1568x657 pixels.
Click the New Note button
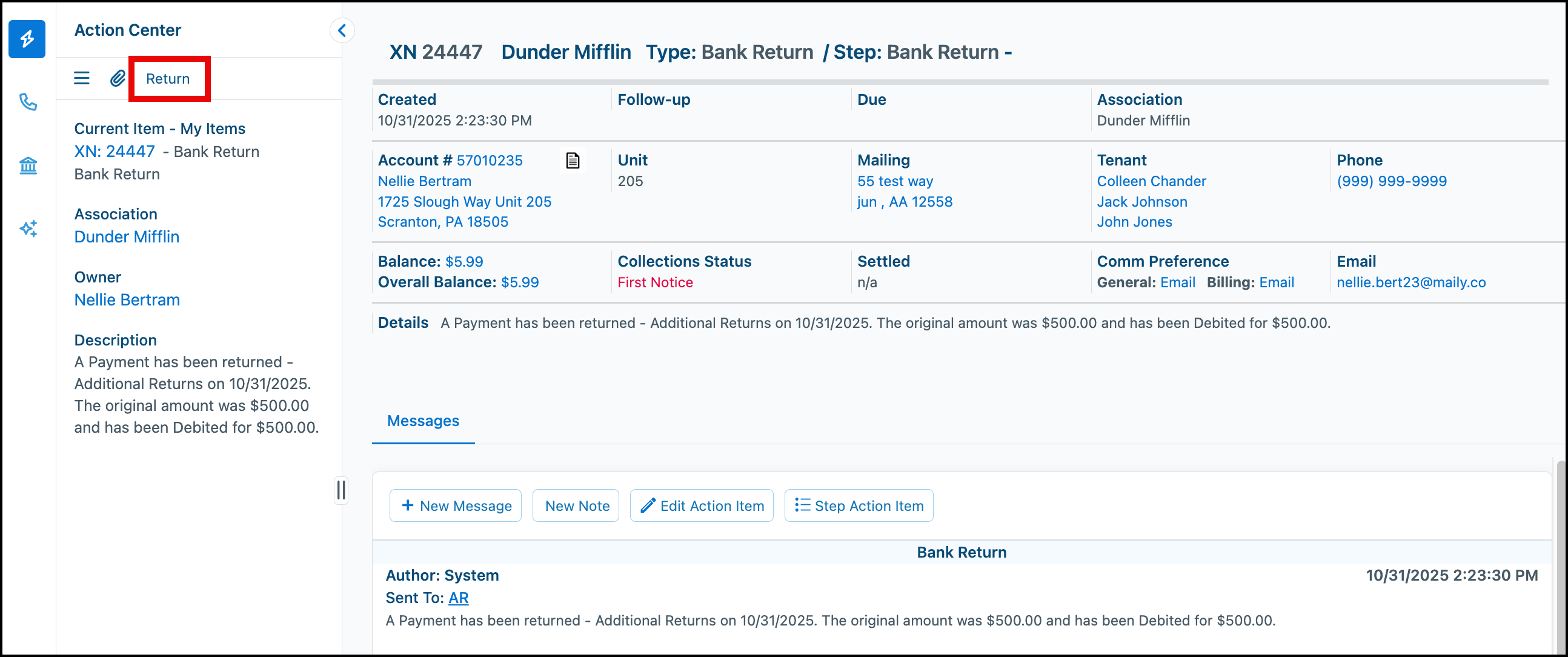click(x=576, y=506)
